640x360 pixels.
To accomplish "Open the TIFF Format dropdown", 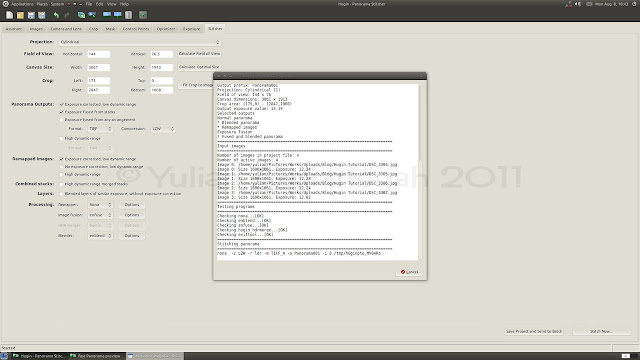I will point(100,129).
